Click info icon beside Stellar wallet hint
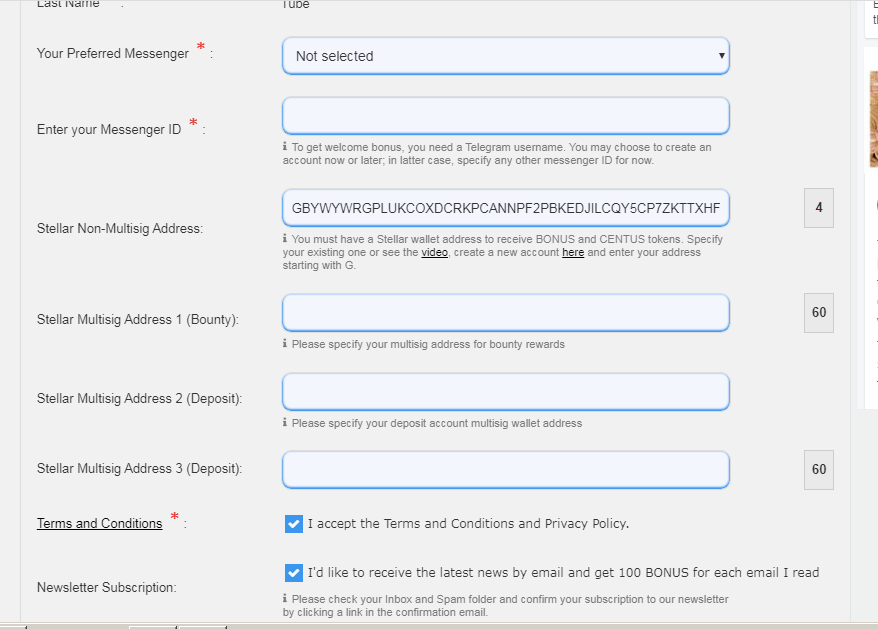The image size is (878, 629). (285, 239)
